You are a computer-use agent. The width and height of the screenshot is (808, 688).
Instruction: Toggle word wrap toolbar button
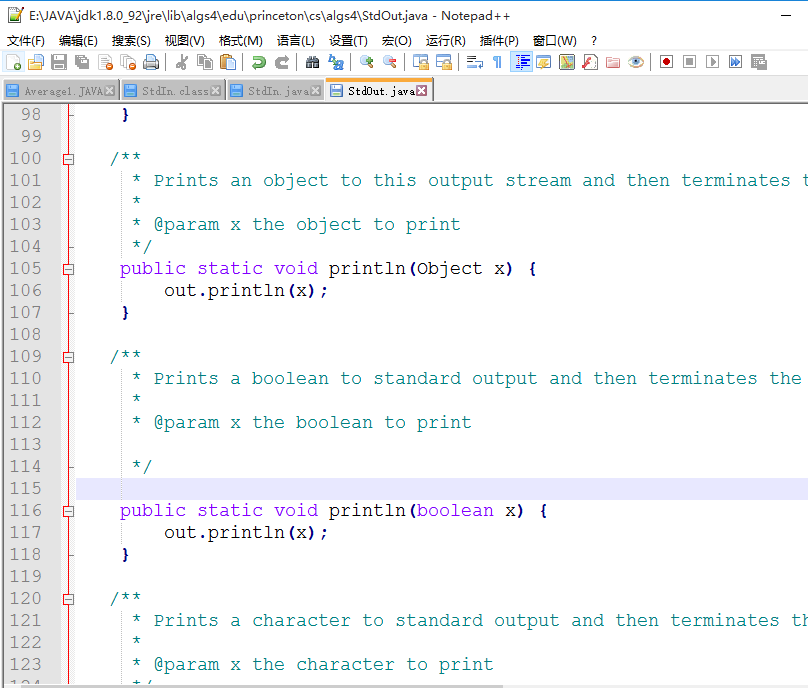pos(475,62)
